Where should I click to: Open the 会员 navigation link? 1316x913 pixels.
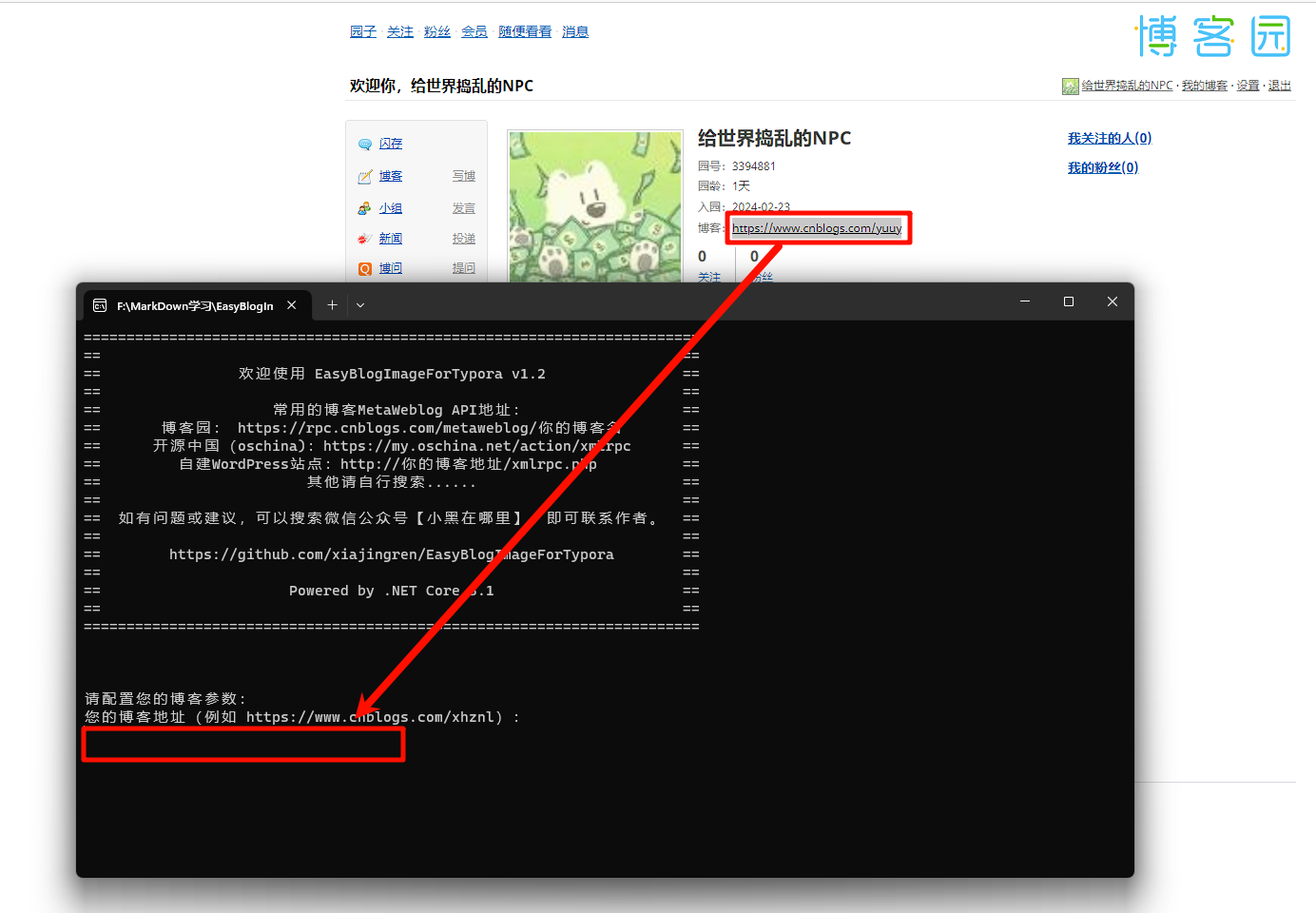click(474, 31)
